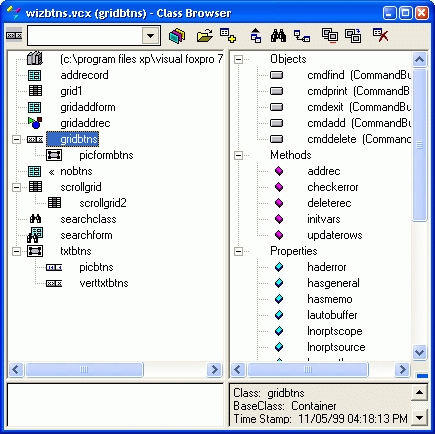Click the empty class description box
Screen dimensions: 435x434
pyautogui.click(x=115, y=405)
